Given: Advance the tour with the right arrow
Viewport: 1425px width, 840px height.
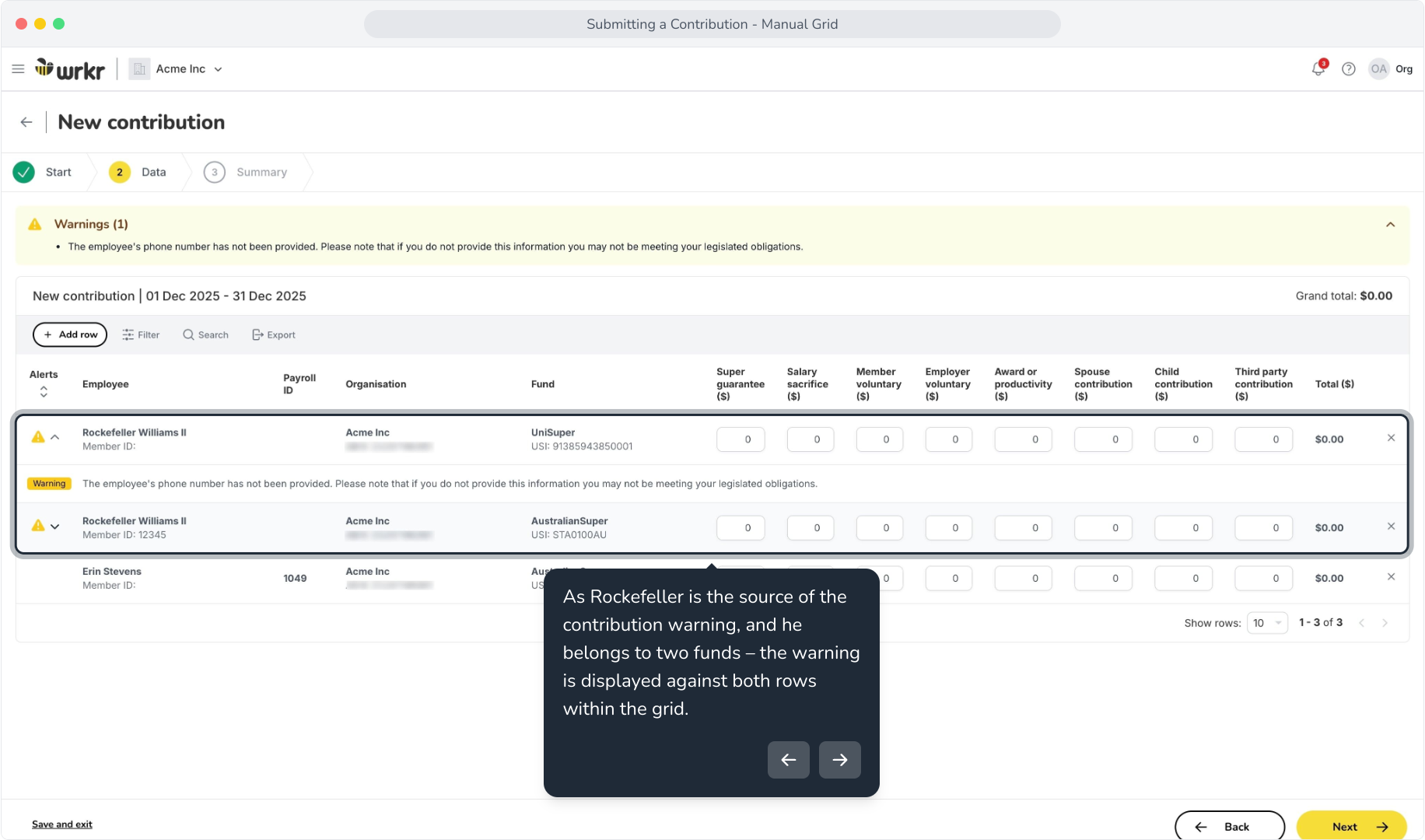Looking at the screenshot, I should click(x=839, y=760).
